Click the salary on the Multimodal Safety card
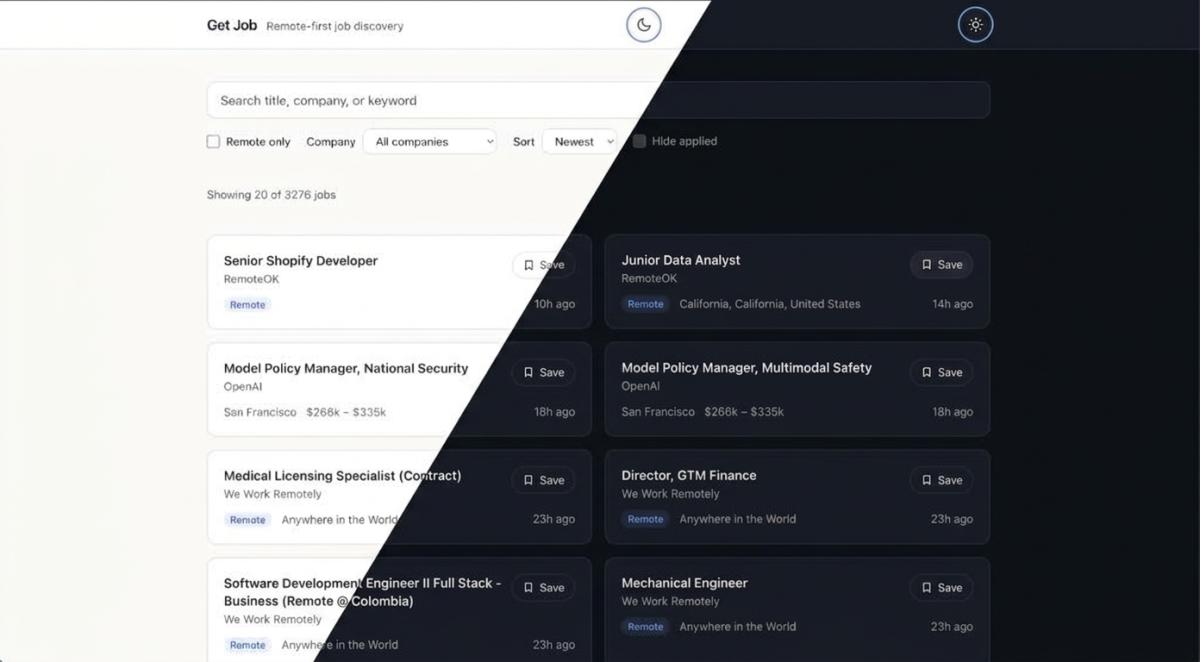 (744, 412)
